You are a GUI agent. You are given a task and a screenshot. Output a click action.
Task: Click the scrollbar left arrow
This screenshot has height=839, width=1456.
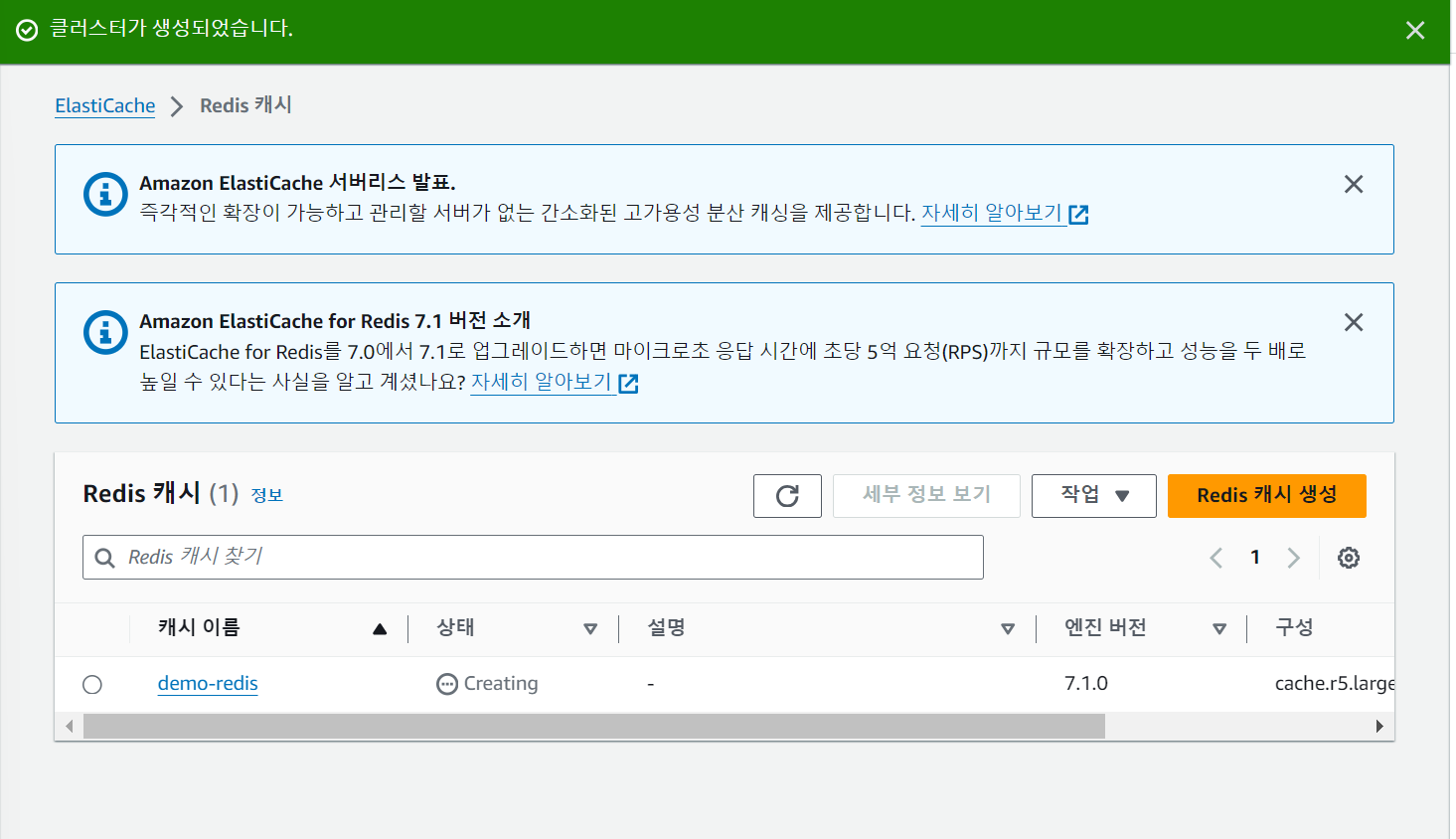coord(69,727)
